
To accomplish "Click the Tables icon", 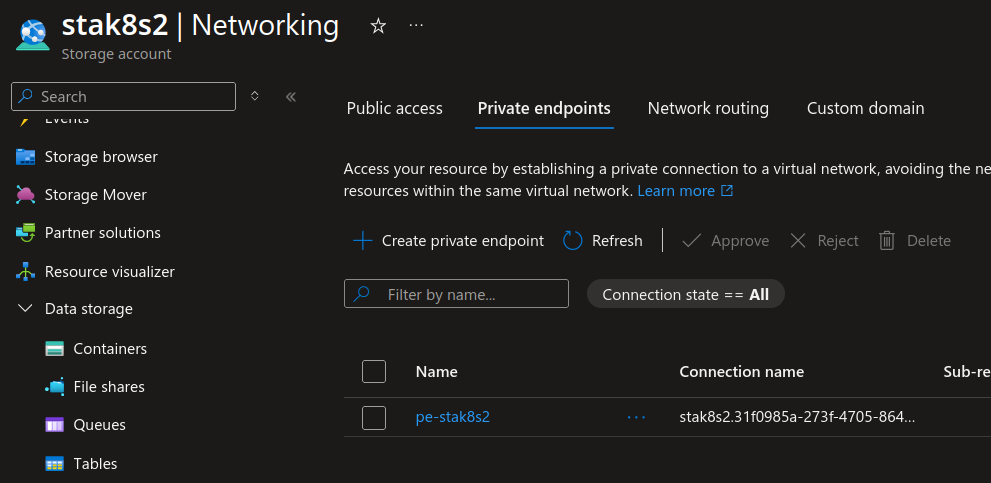I will (55, 464).
